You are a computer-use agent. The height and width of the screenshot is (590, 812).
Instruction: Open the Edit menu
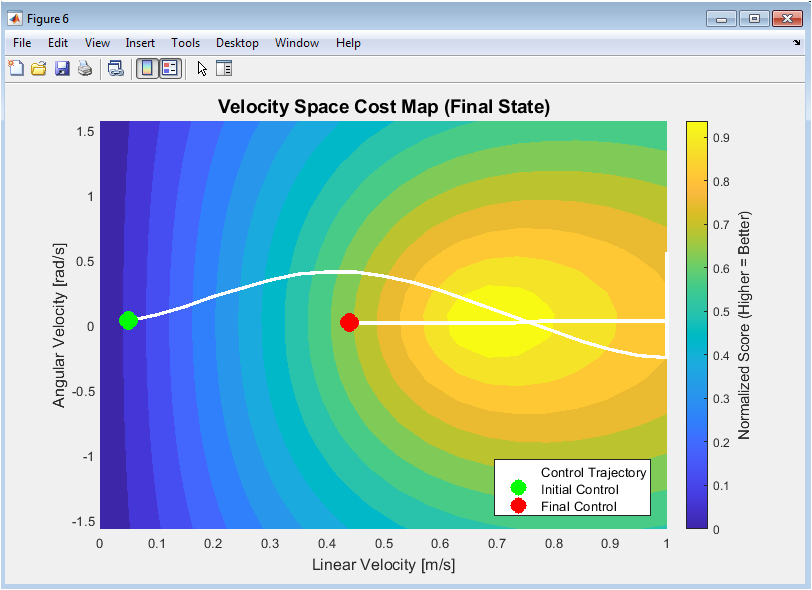(x=58, y=43)
